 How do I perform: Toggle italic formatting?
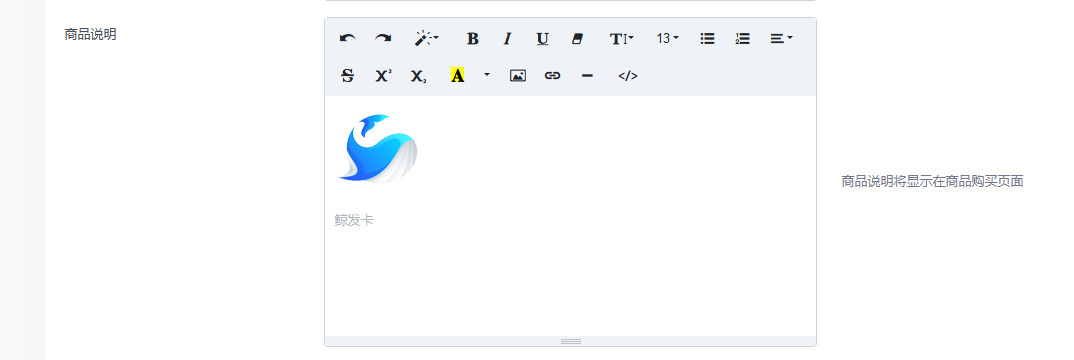click(x=508, y=39)
